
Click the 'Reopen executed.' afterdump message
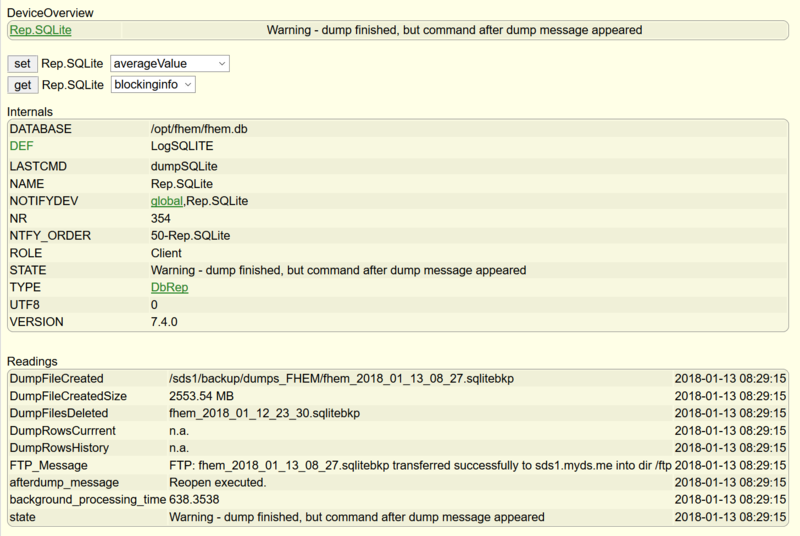click(217, 482)
